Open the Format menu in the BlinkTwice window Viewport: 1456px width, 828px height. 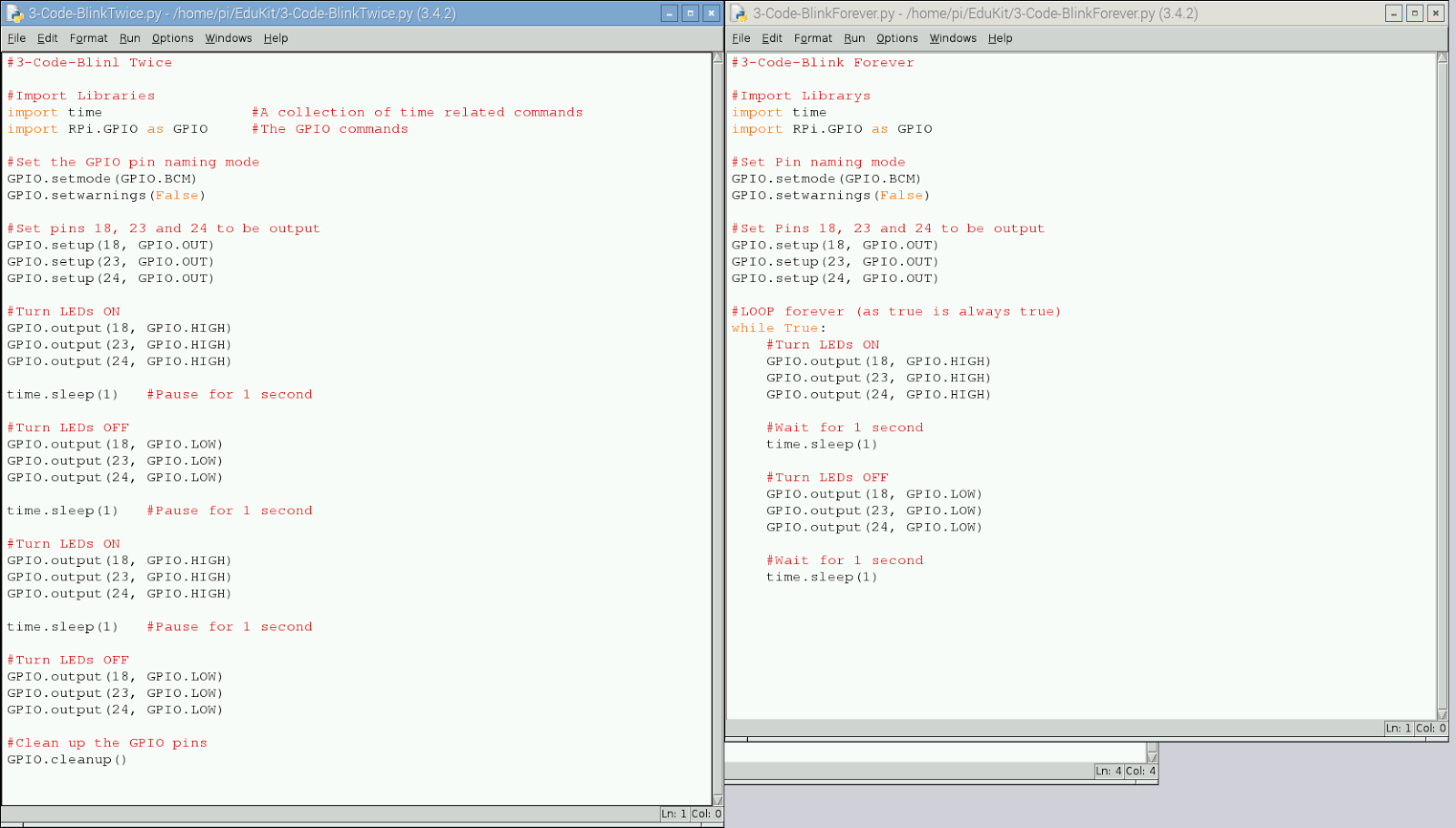(x=88, y=38)
